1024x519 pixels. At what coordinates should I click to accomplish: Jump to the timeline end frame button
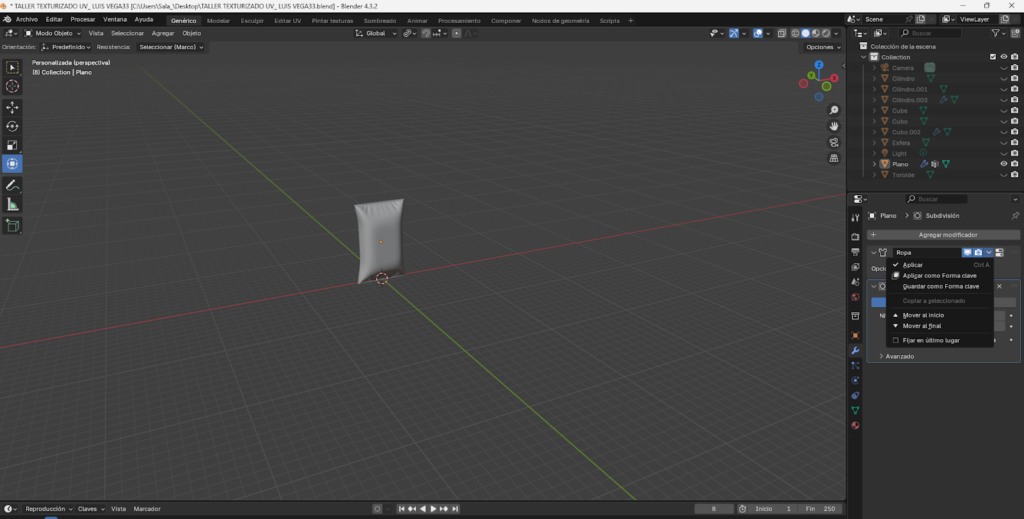[x=455, y=509]
